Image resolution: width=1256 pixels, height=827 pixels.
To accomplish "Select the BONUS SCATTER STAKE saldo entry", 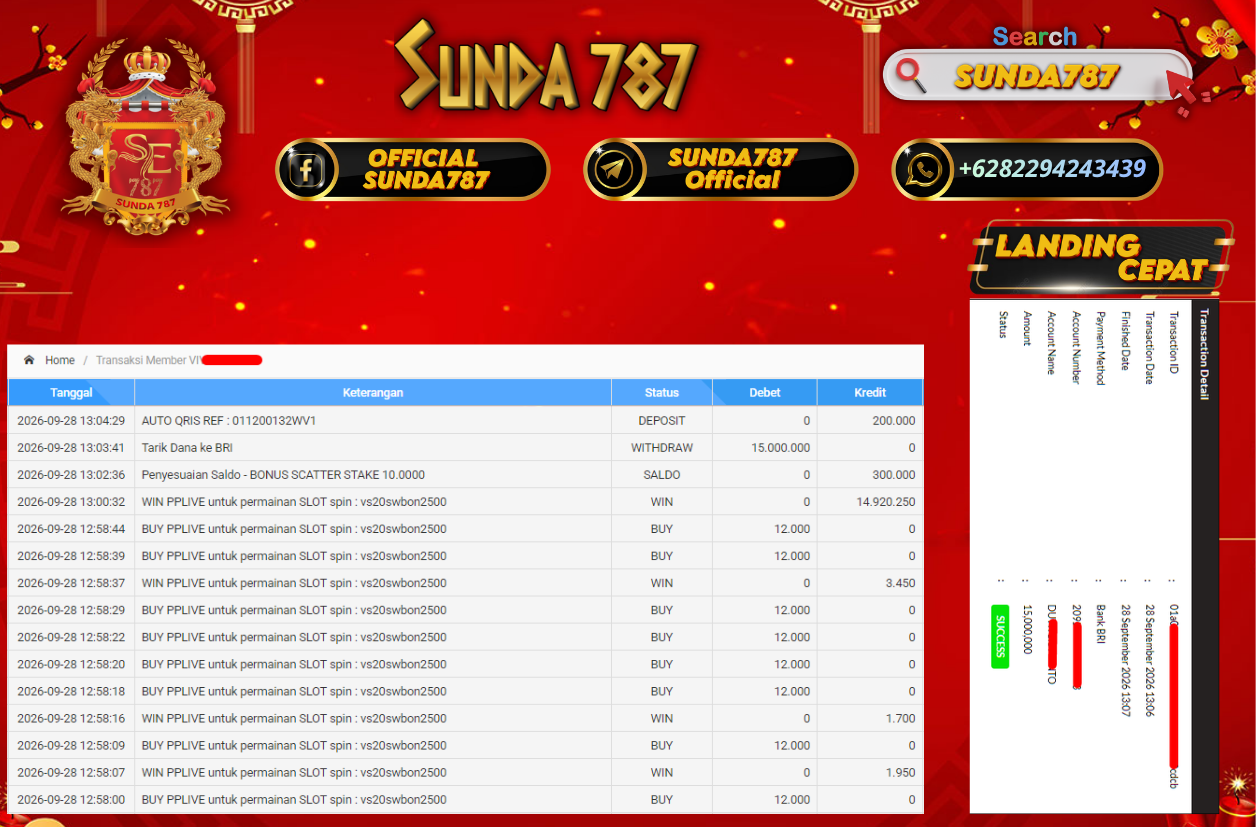I will tap(283, 475).
